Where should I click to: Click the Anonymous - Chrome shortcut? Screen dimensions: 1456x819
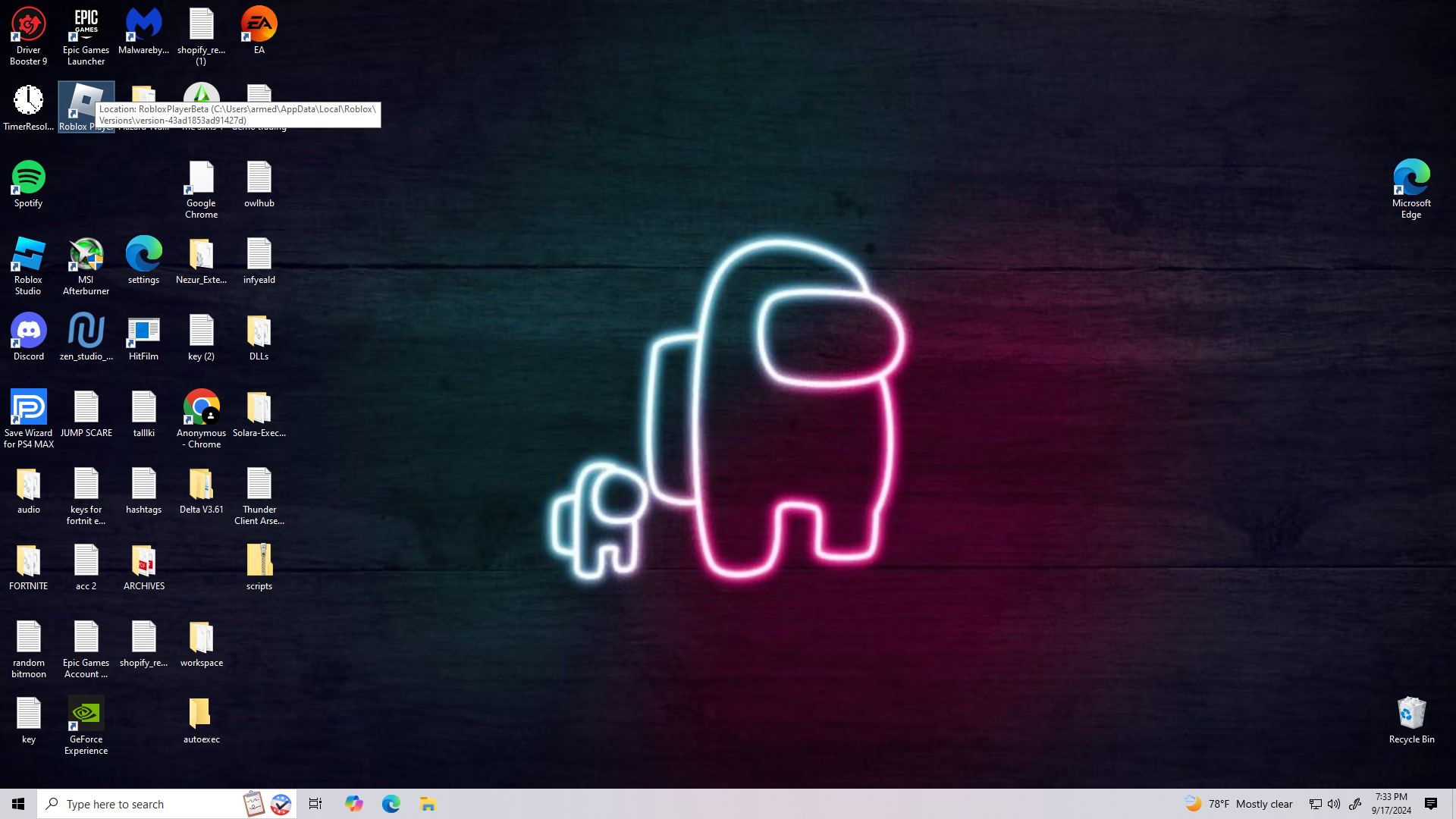coord(202,408)
